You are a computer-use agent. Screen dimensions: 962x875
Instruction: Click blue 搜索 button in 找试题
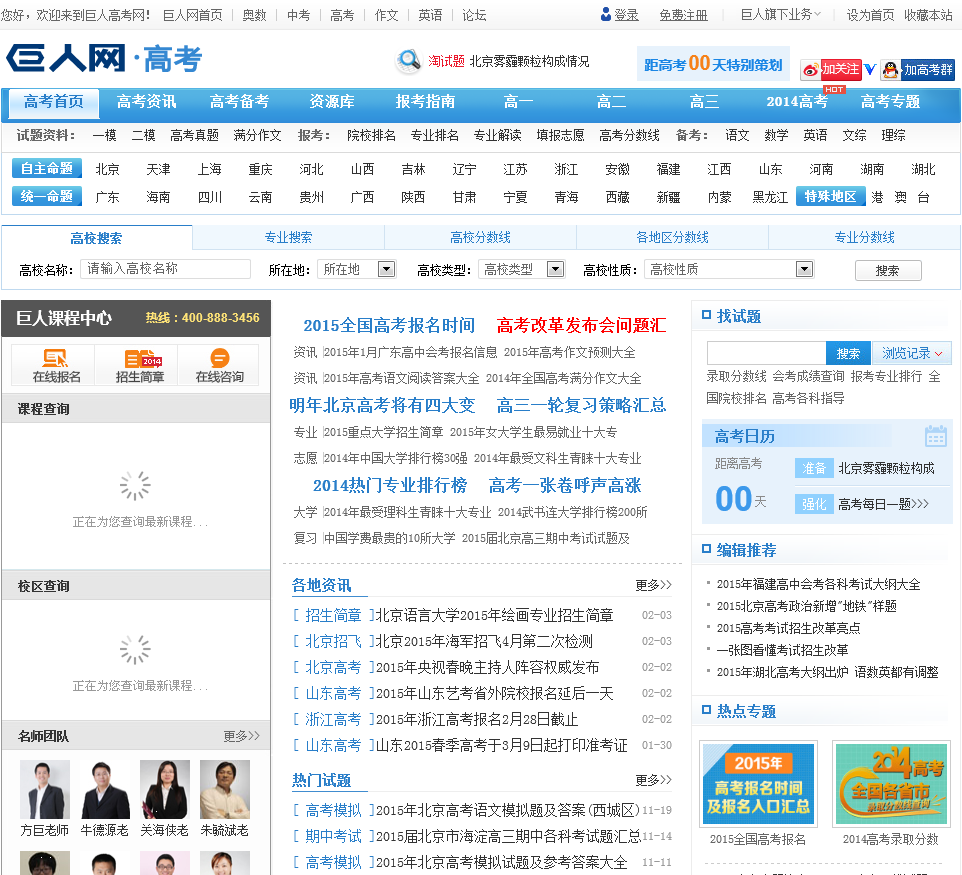pos(848,353)
